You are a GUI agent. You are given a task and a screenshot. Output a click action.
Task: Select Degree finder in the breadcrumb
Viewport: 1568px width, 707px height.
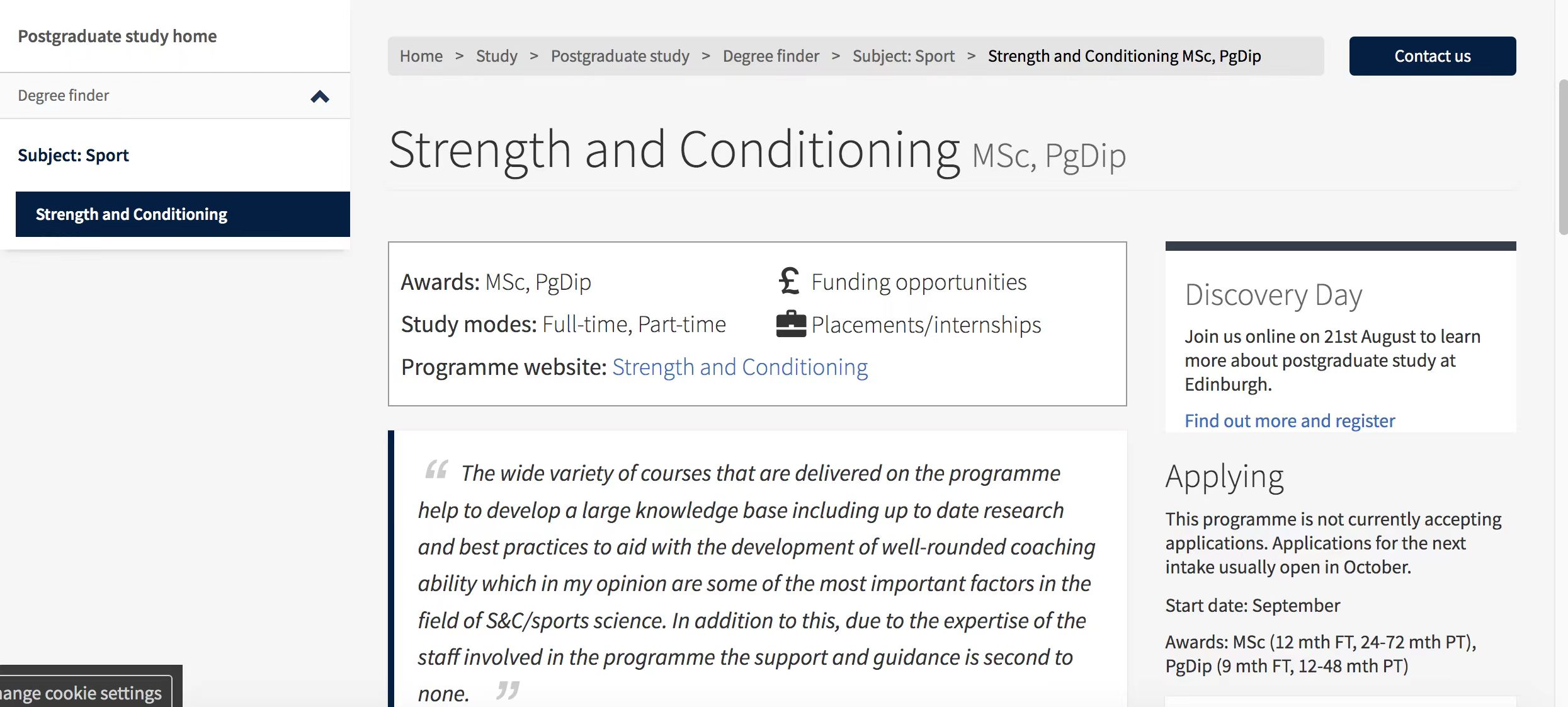[x=771, y=56]
